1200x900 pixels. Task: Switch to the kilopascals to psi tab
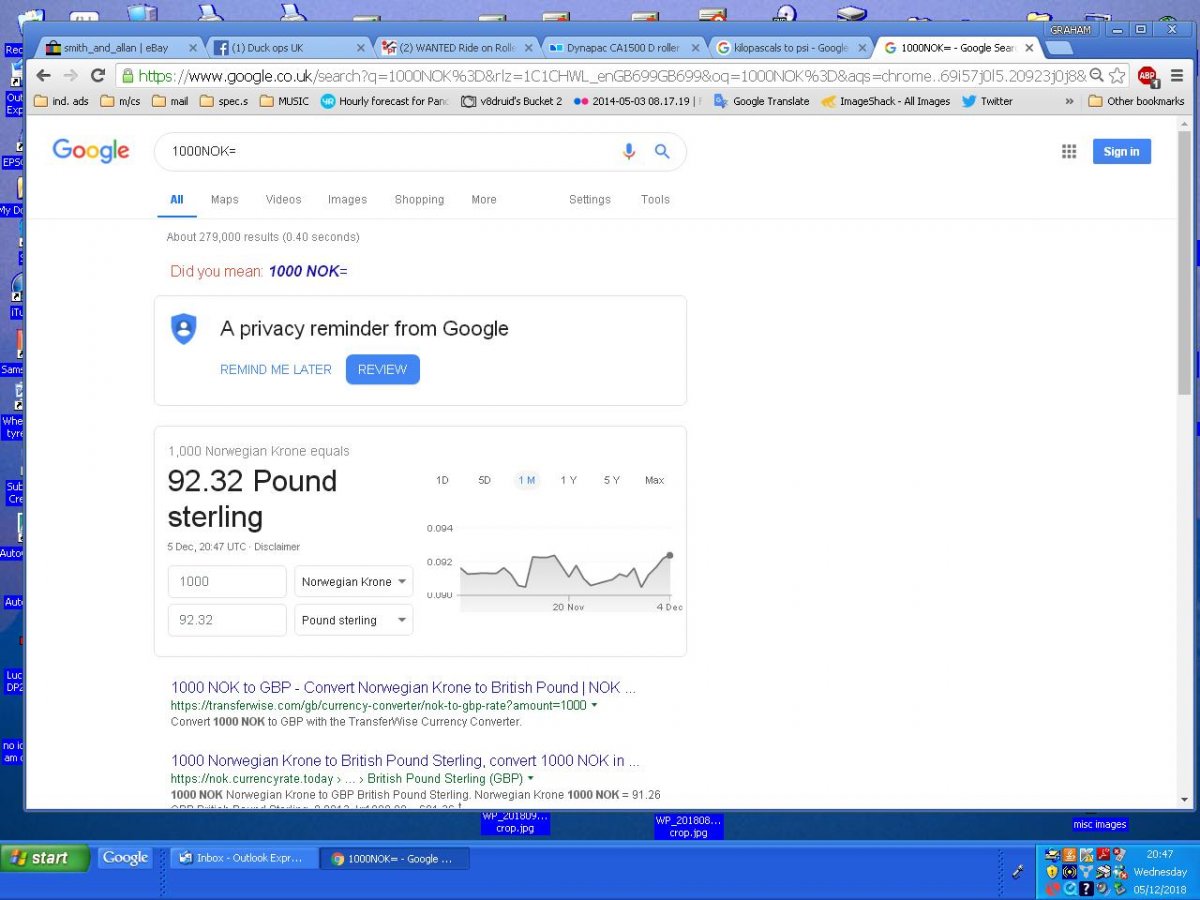(x=793, y=48)
